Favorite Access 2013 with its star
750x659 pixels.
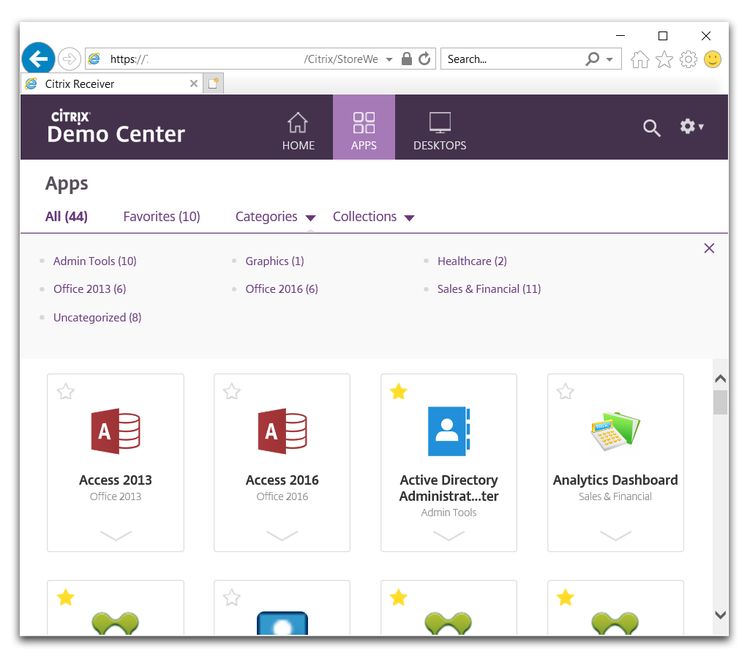pyautogui.click(x=66, y=392)
